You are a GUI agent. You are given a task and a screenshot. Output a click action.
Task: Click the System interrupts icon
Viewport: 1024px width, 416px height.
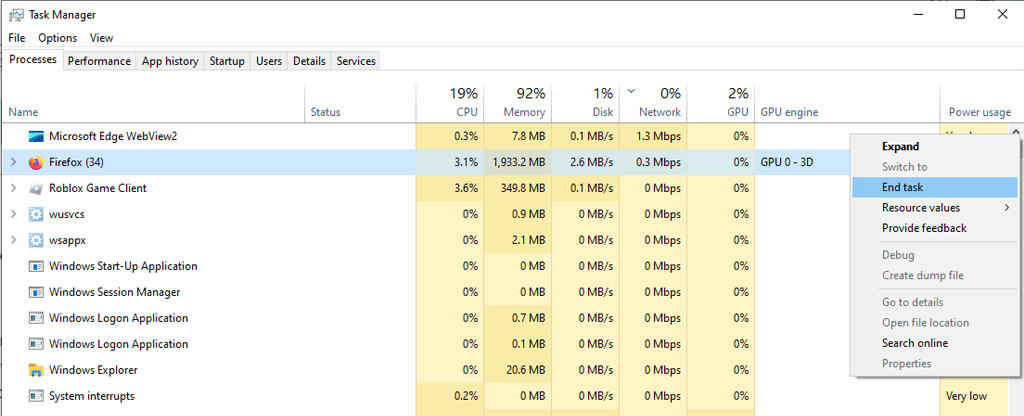point(36,396)
